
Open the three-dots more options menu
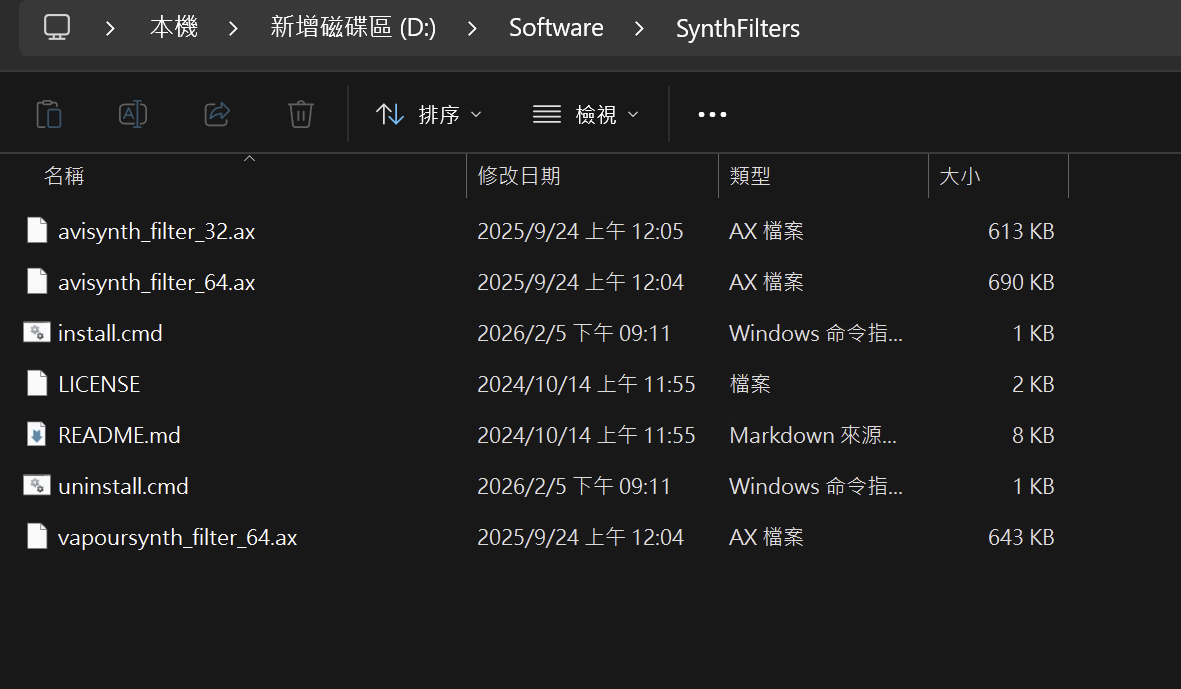(712, 114)
